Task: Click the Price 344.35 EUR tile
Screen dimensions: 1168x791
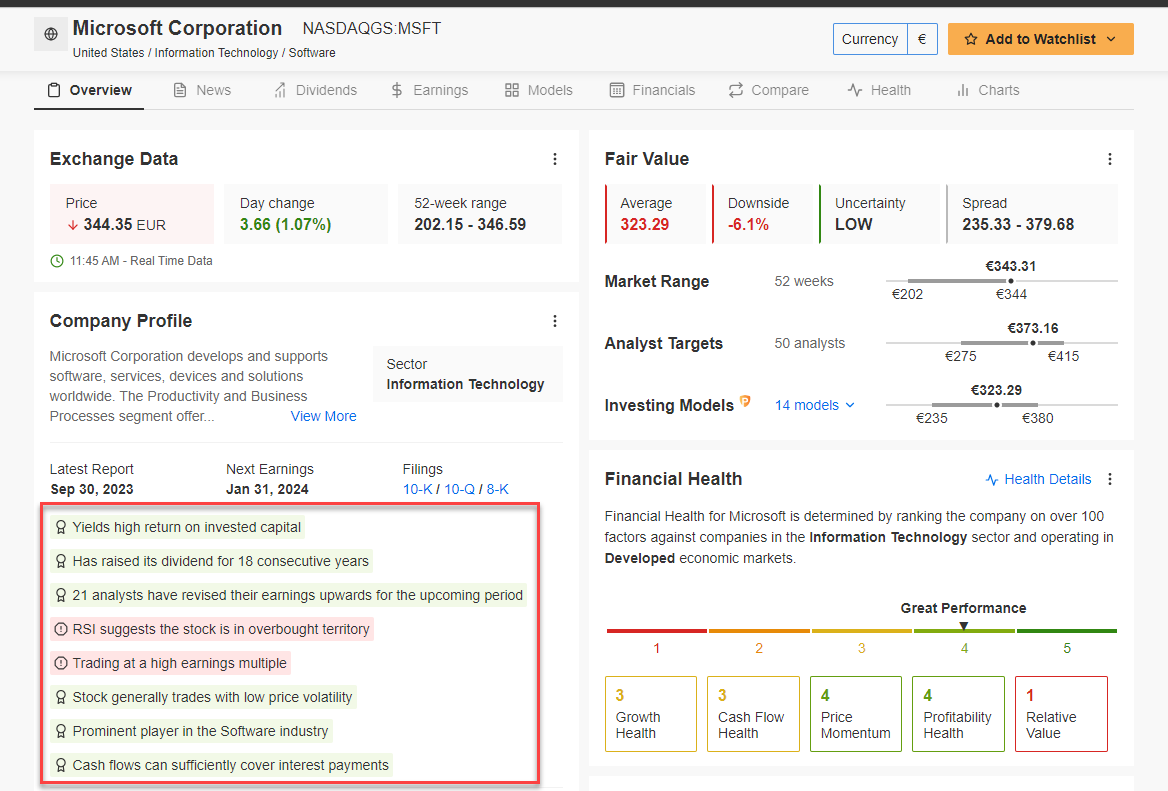Action: tap(132, 214)
